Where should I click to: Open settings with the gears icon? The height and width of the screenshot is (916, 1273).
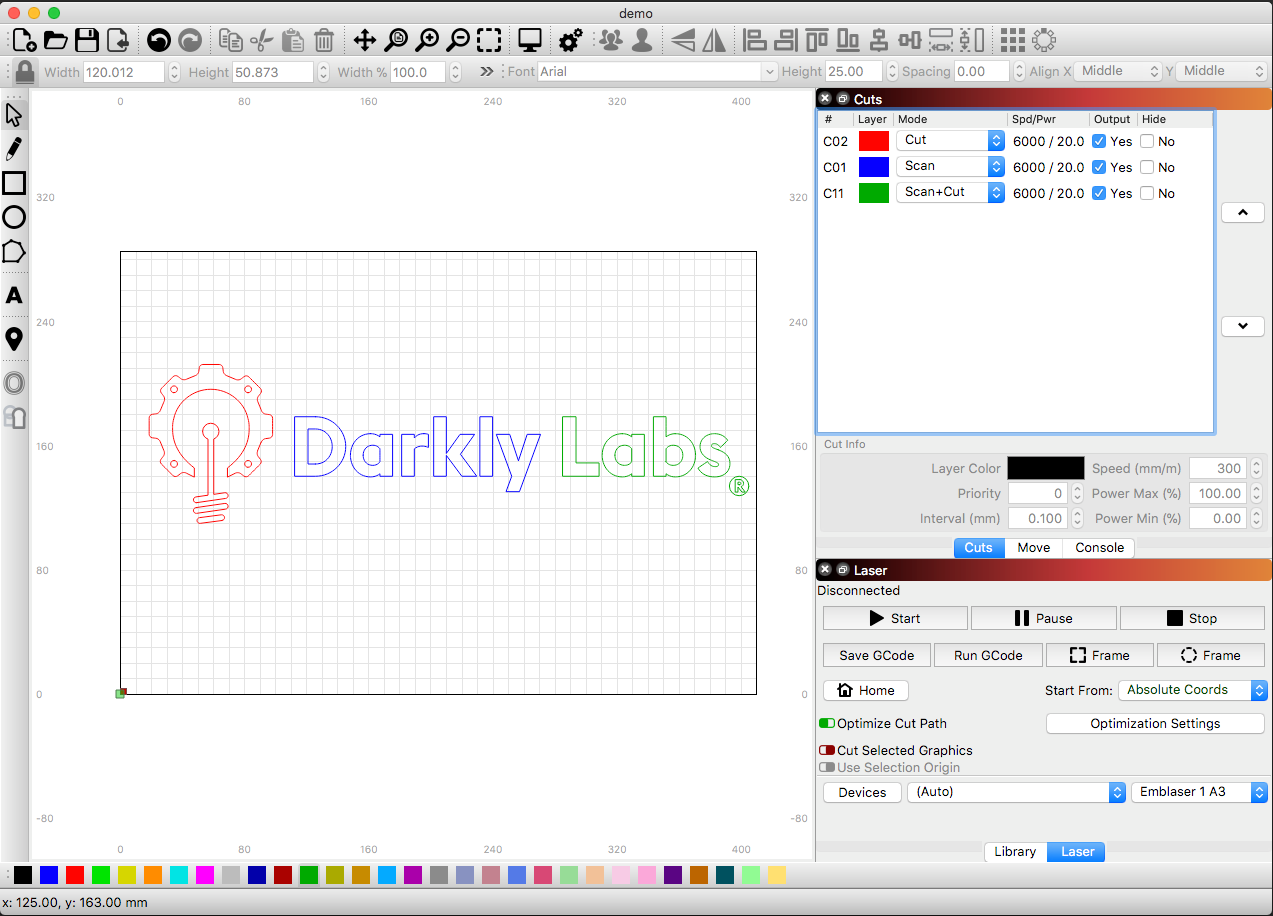point(571,40)
